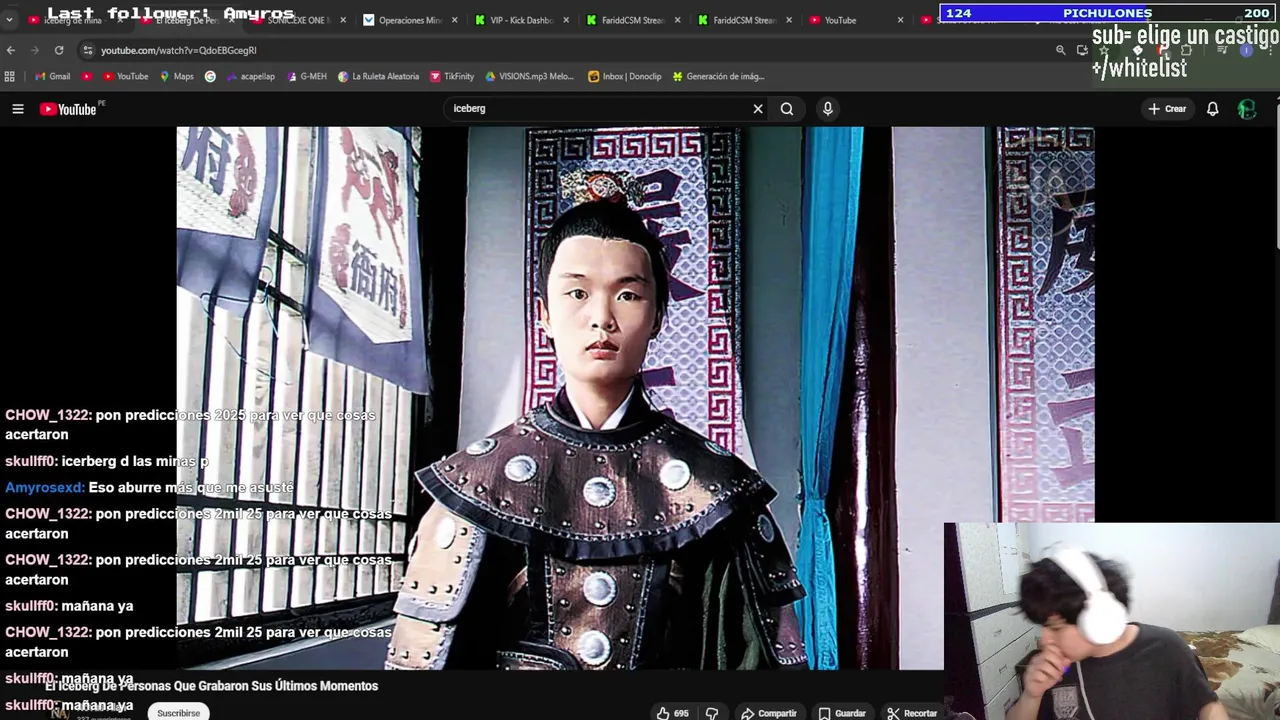
Task: Click the video title 'El Iceberg De Personas'
Action: (211, 686)
